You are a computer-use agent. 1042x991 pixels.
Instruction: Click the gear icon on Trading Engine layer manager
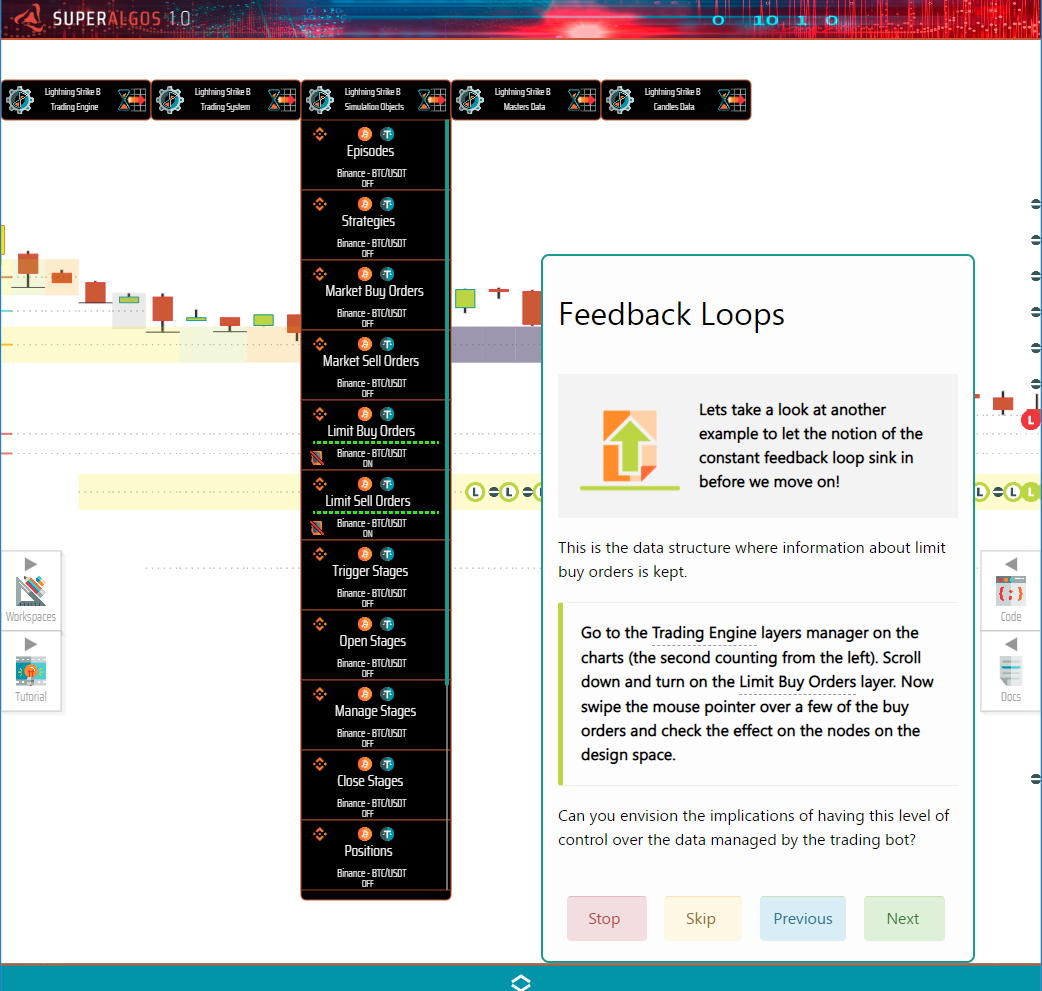click(x=19, y=99)
